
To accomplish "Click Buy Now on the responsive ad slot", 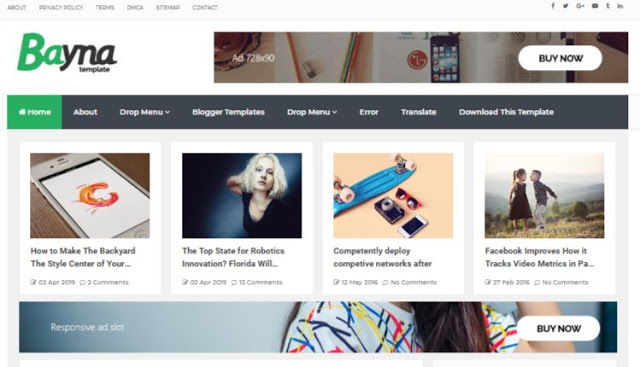I will pos(558,328).
